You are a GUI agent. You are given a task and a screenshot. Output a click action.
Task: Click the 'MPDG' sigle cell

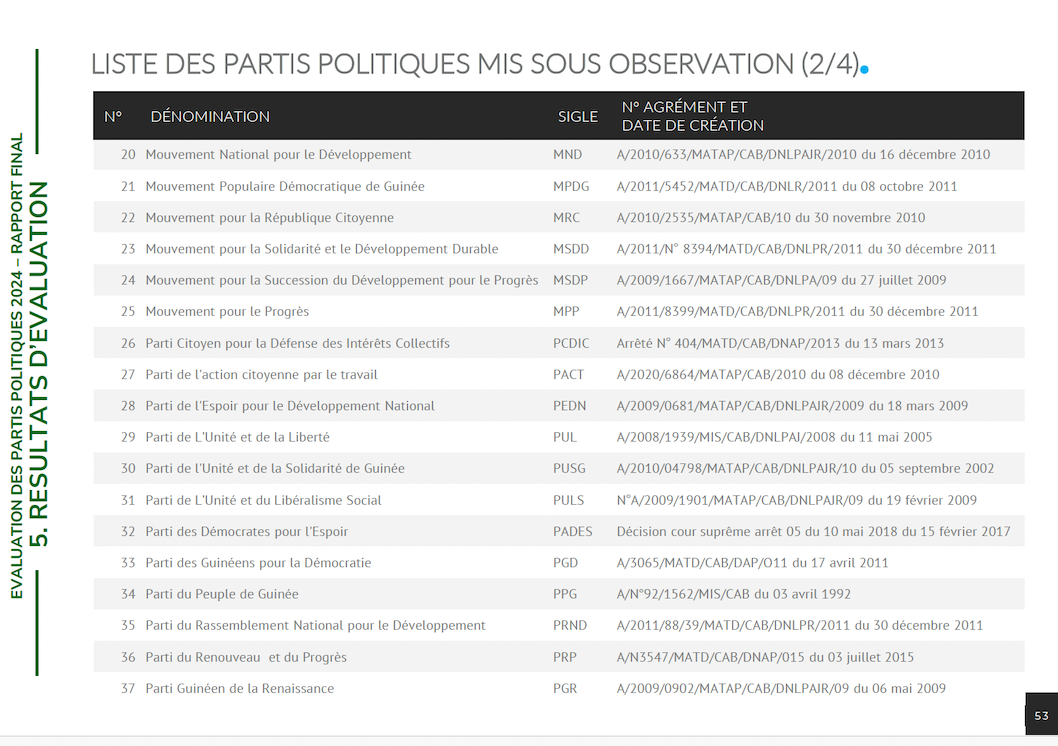pos(571,186)
